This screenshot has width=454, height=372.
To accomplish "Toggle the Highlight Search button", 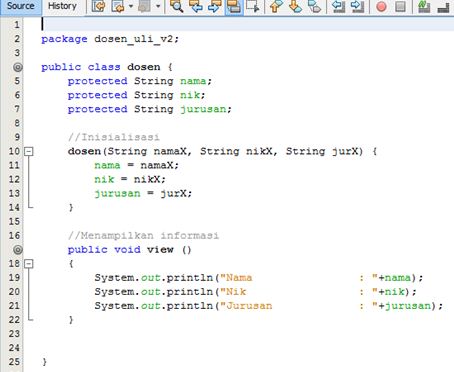I will pyautogui.click(x=234, y=6).
